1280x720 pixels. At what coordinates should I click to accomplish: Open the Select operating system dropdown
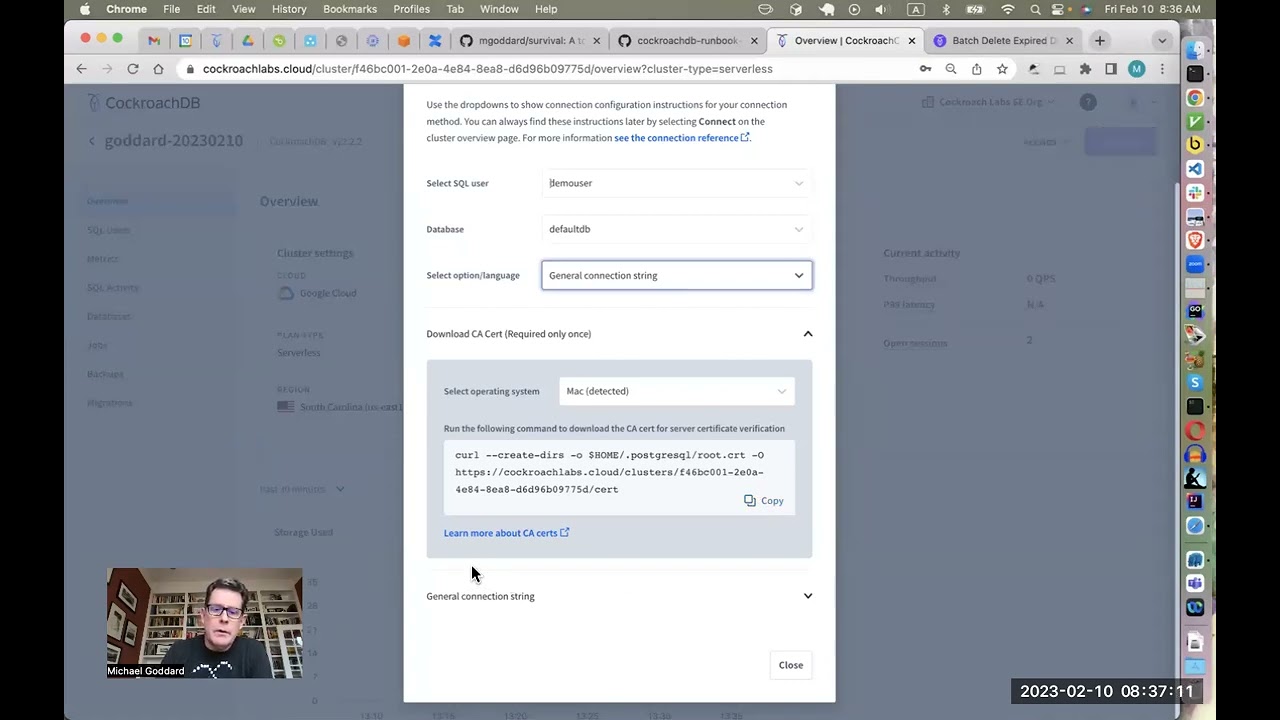tap(677, 391)
